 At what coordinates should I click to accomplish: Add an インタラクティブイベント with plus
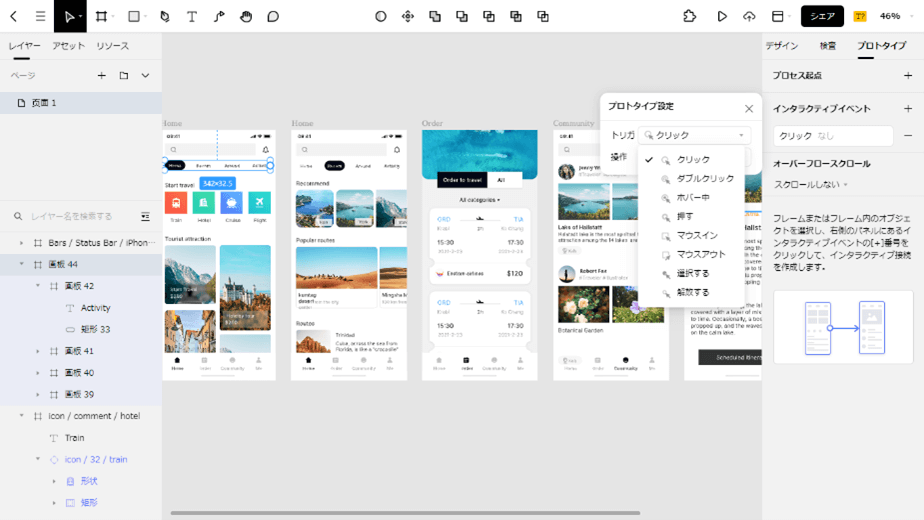pos(908,108)
